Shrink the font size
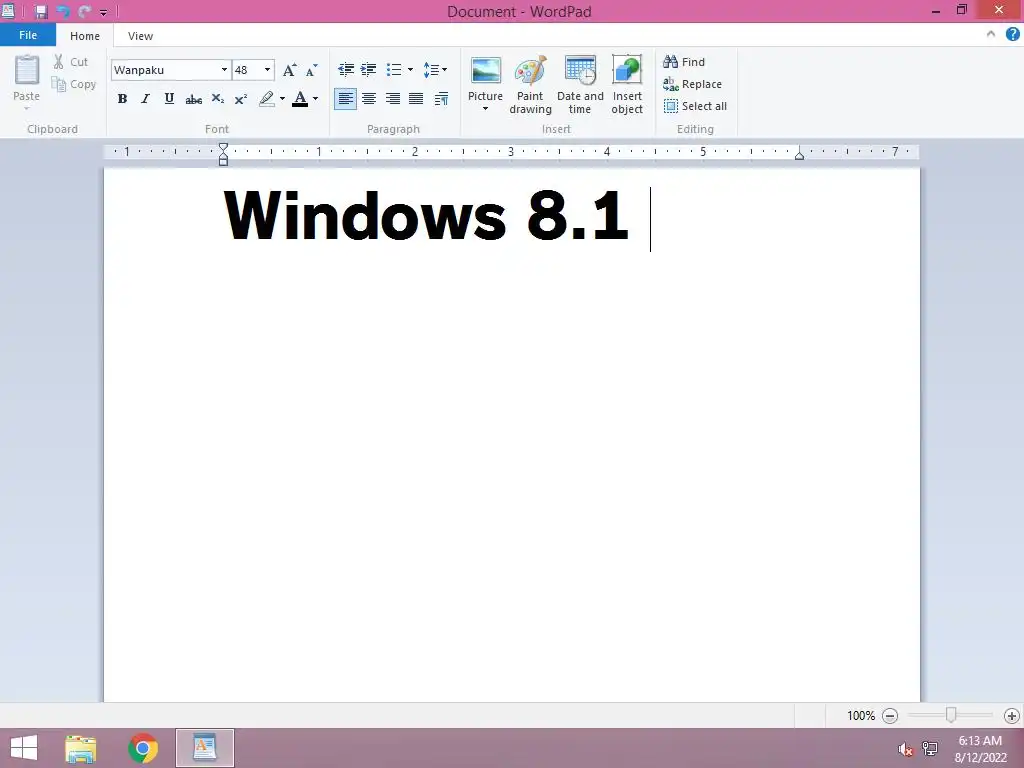Screen dimensions: 1024x768 coord(312,70)
